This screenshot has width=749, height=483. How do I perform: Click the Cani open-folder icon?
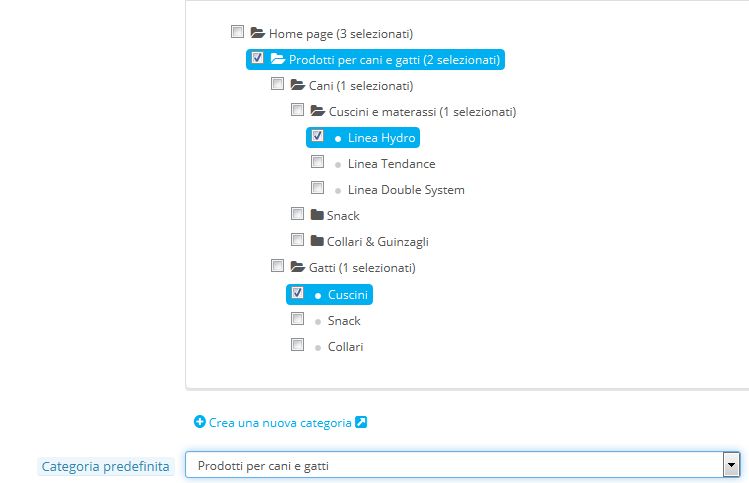click(x=298, y=85)
